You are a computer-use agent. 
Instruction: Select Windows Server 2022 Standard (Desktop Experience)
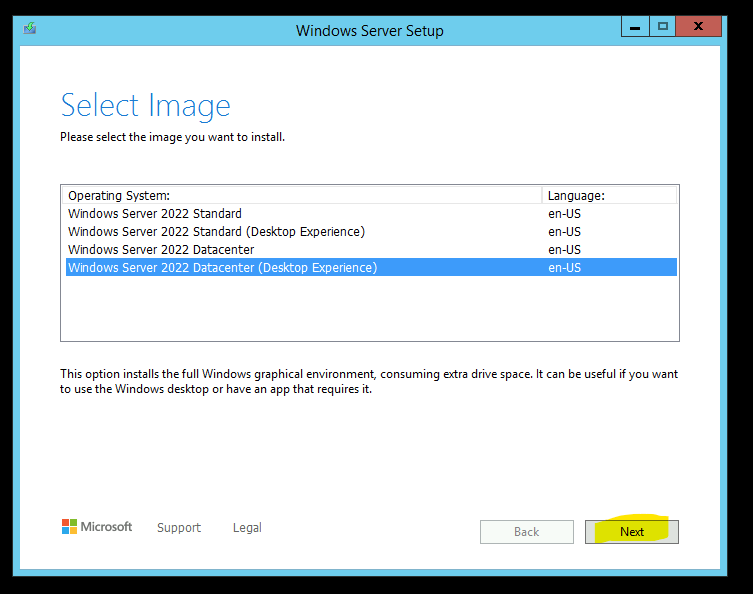tap(371, 231)
